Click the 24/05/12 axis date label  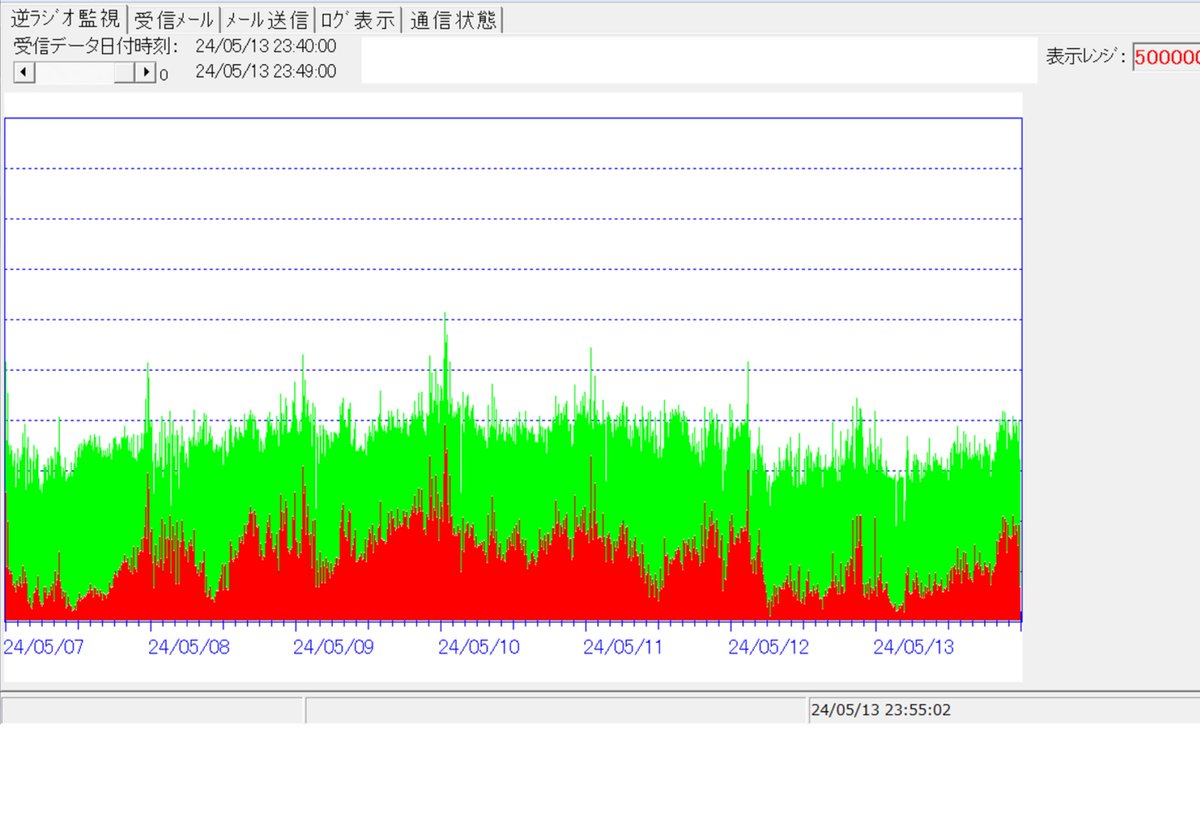click(x=769, y=647)
